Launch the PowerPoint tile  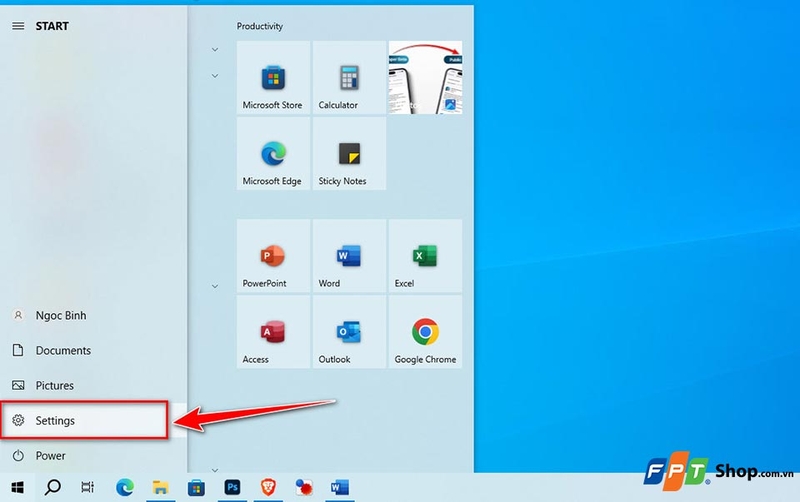[273, 256]
